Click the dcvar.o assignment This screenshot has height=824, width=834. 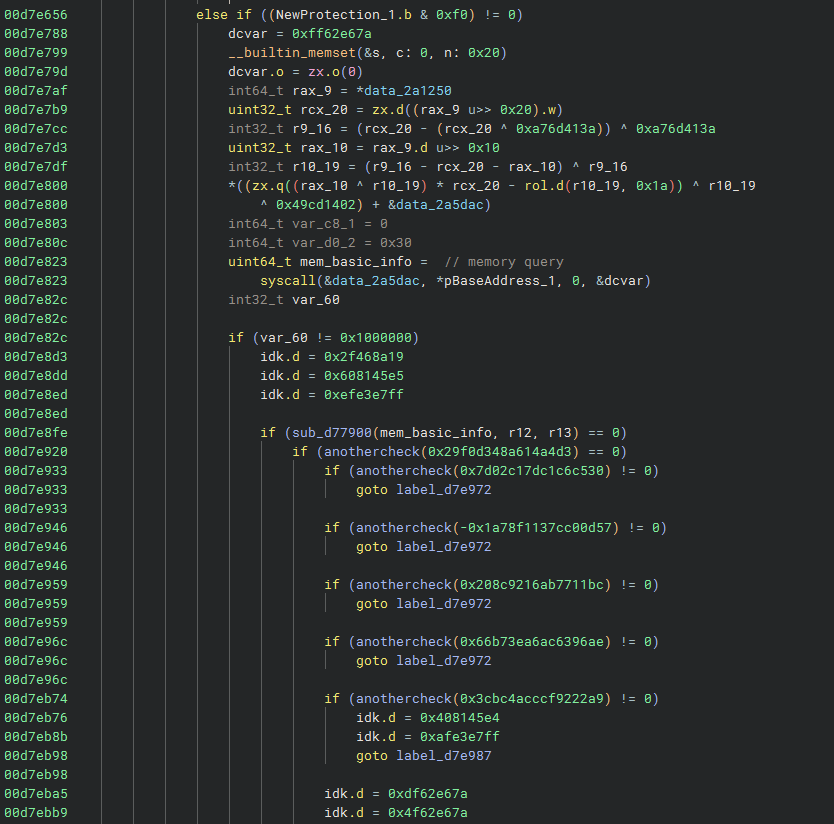pyautogui.click(x=296, y=72)
